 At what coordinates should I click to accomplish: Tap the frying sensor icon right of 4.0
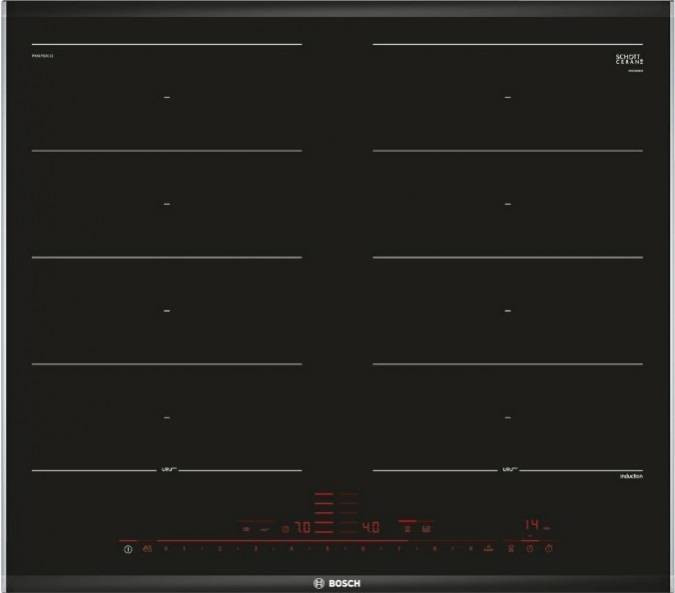(425, 527)
